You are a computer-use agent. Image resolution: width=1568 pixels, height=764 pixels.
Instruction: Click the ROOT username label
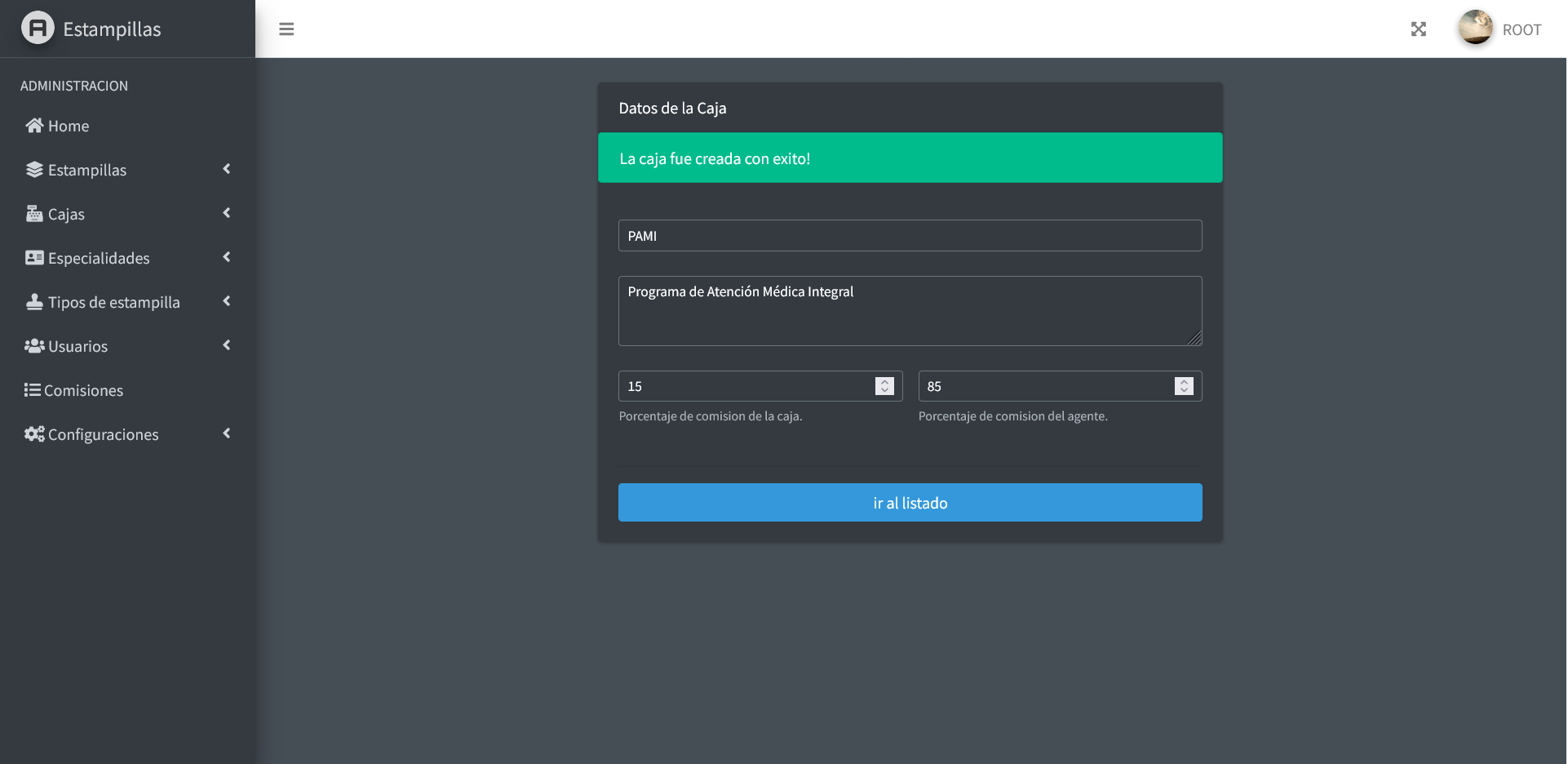(x=1521, y=30)
